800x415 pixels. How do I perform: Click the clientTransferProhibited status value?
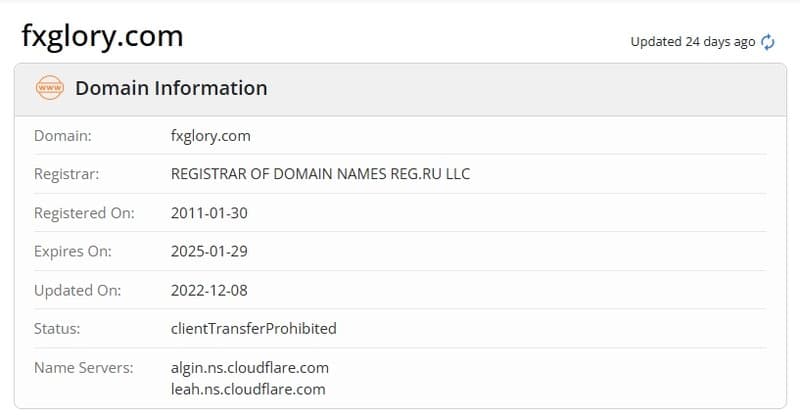[254, 328]
